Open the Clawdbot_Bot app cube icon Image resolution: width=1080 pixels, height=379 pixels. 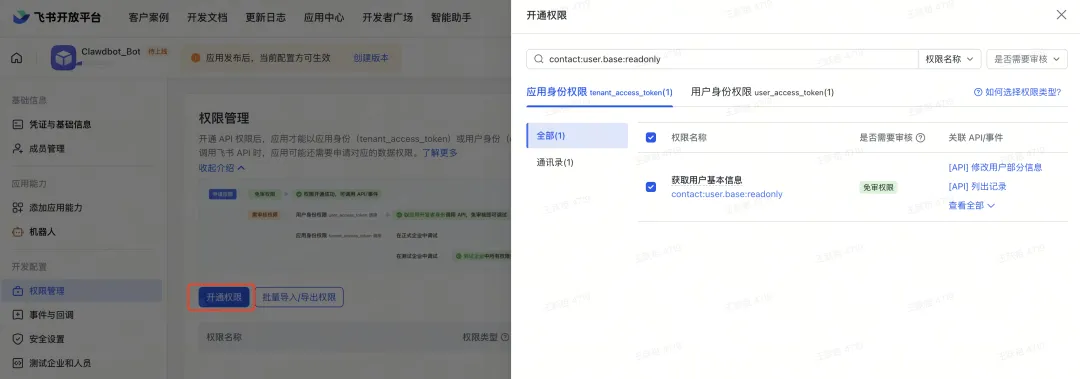pyautogui.click(x=63, y=58)
